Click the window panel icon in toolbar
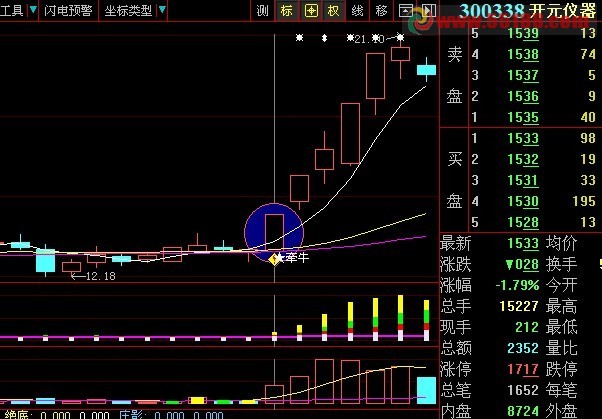Screen dimensions: 602x419 [406, 11]
